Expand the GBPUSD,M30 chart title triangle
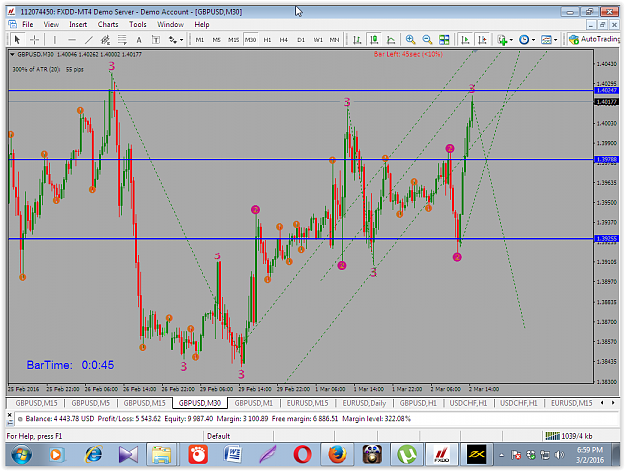The width and height of the screenshot is (625, 471). pos(12,54)
